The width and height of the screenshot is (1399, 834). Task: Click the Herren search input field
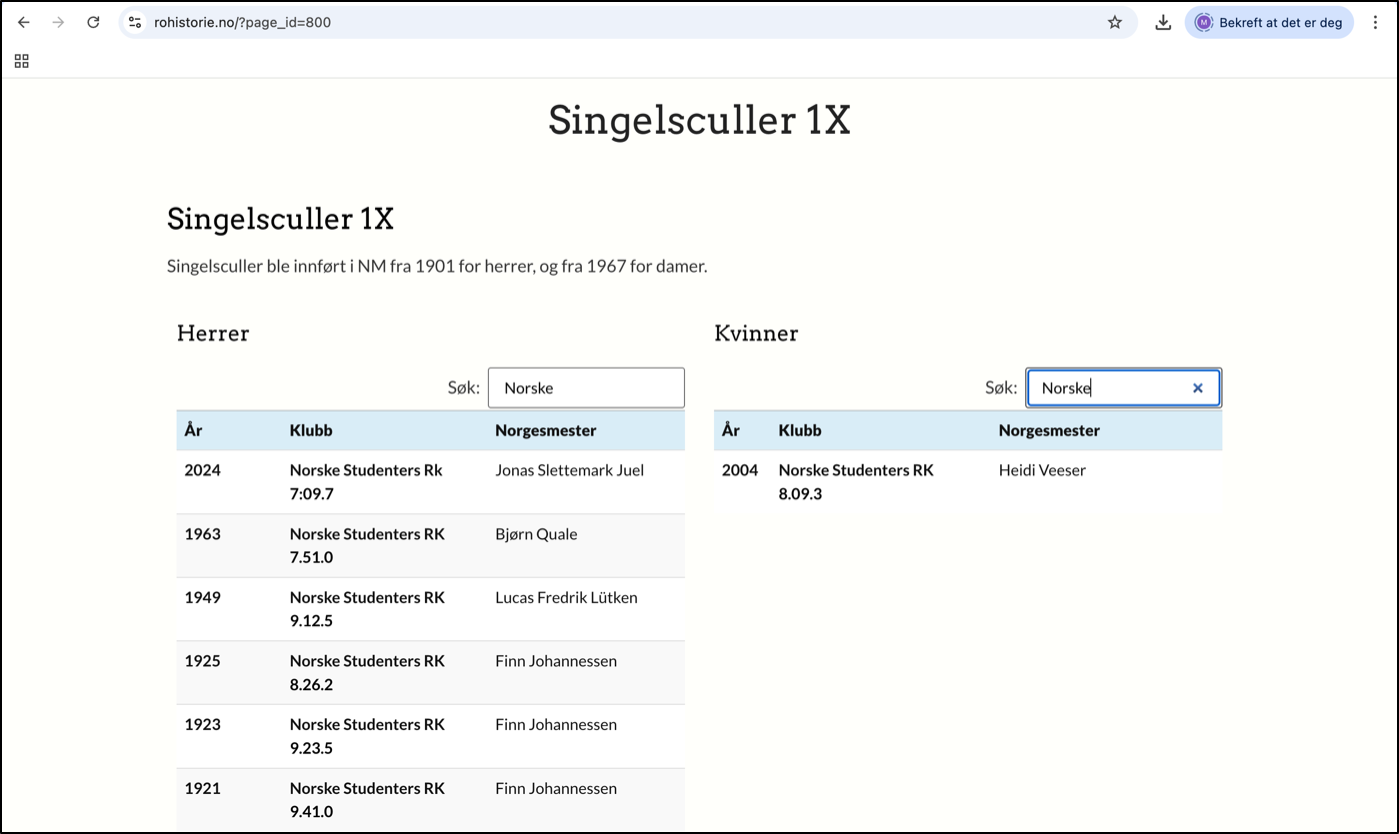[585, 388]
